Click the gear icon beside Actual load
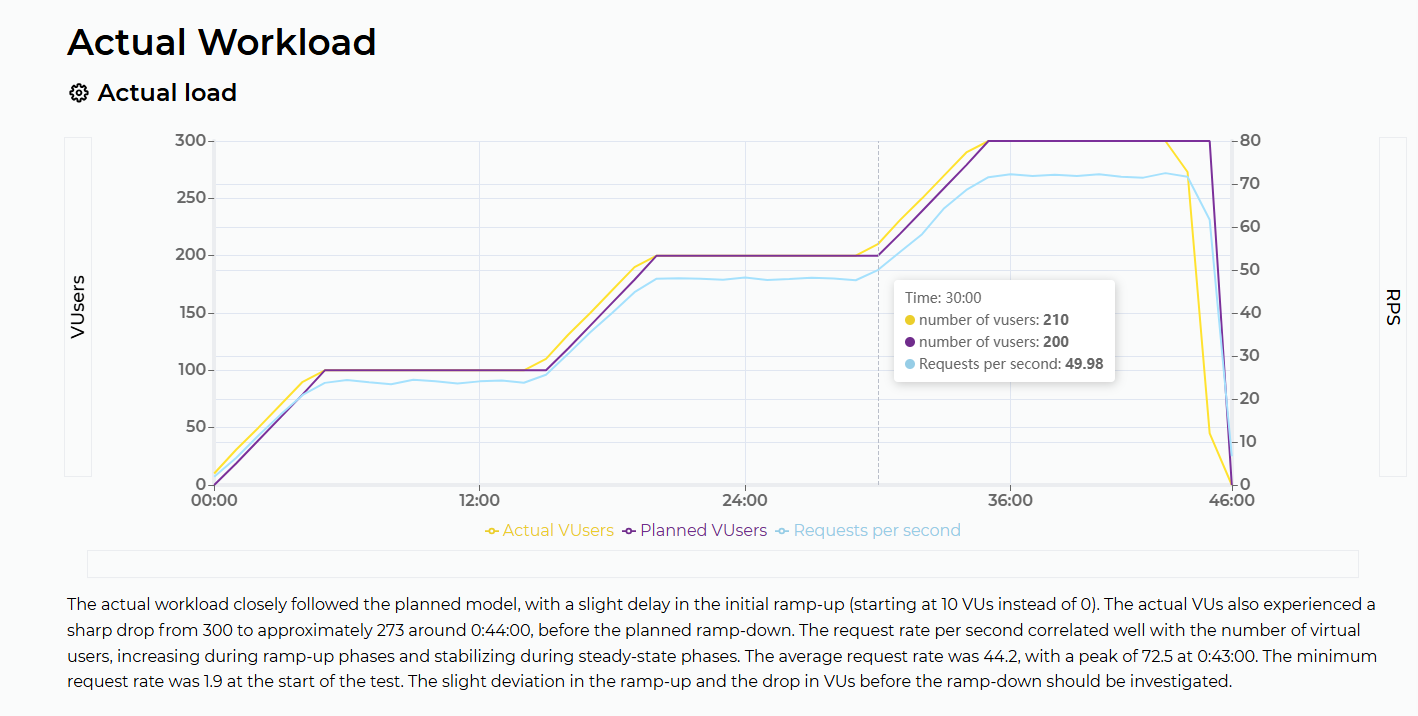 click(x=78, y=93)
